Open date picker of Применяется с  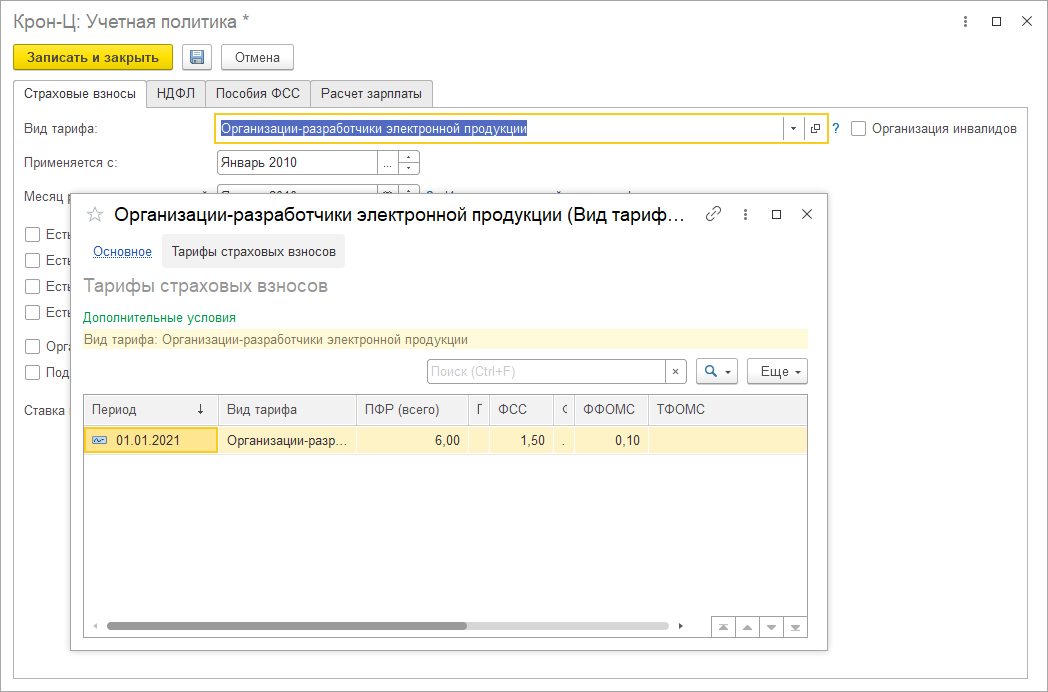click(x=388, y=162)
